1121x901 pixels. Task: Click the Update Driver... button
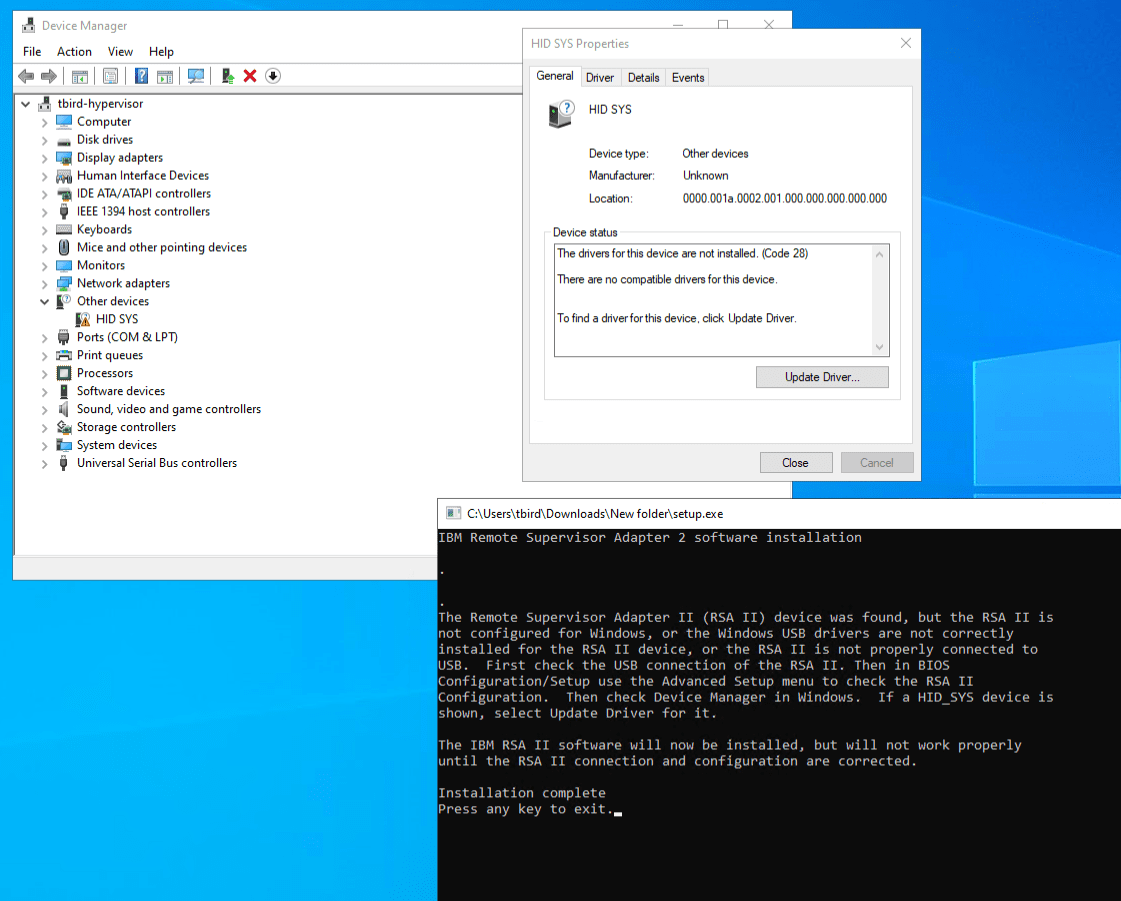(x=822, y=377)
